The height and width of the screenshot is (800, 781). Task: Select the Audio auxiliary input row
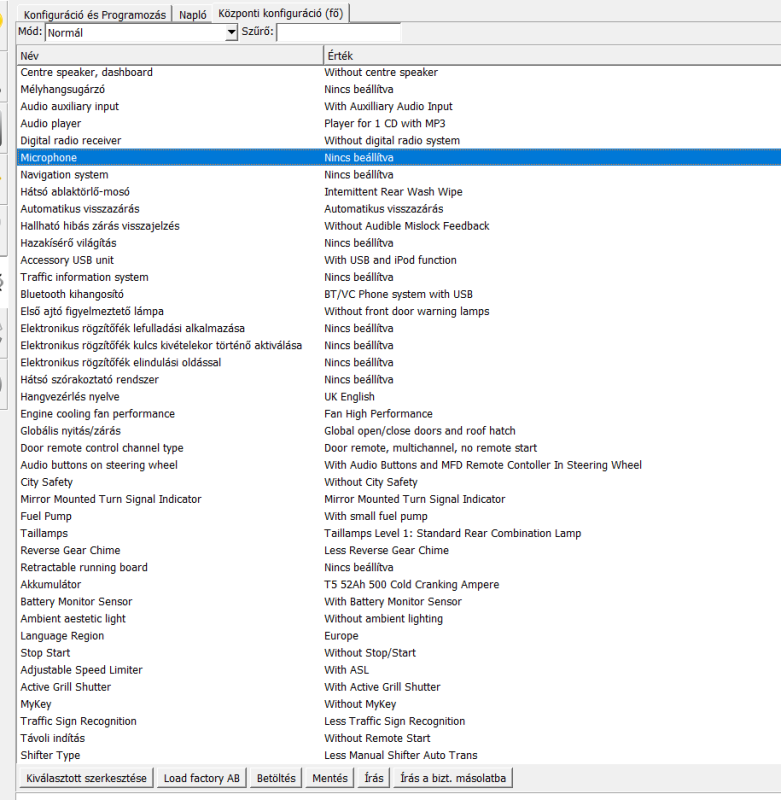(x=399, y=107)
